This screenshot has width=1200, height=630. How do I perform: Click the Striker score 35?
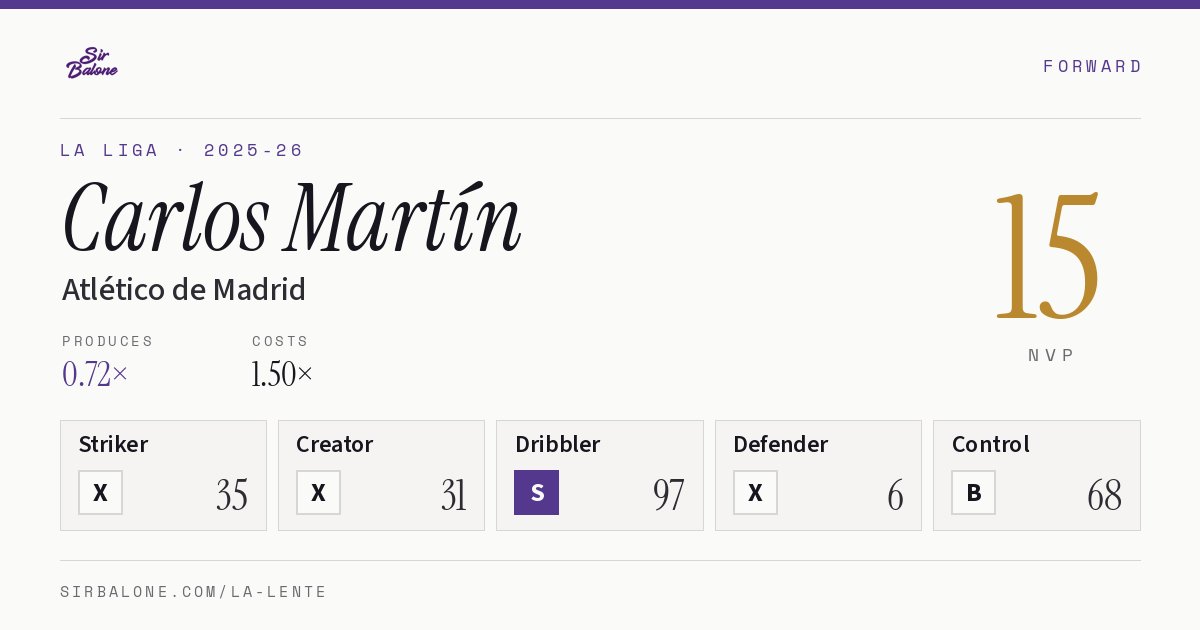(232, 495)
